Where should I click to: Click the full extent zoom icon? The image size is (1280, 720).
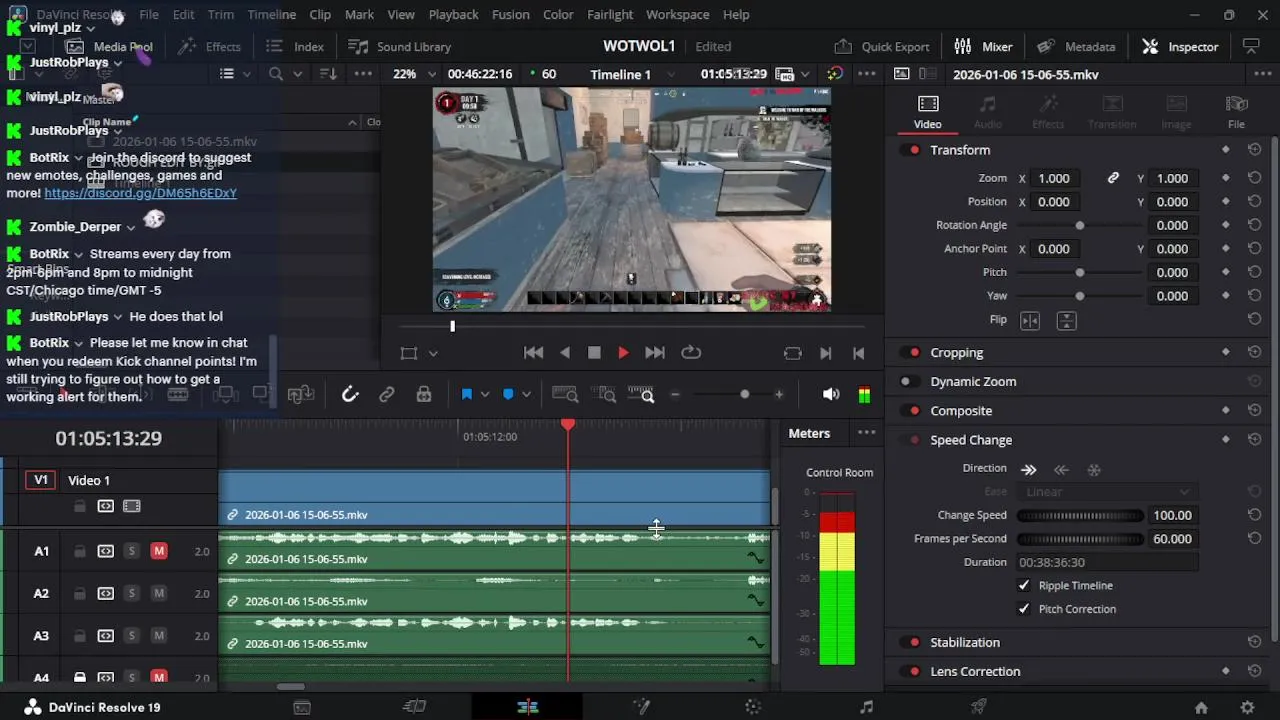pos(565,395)
